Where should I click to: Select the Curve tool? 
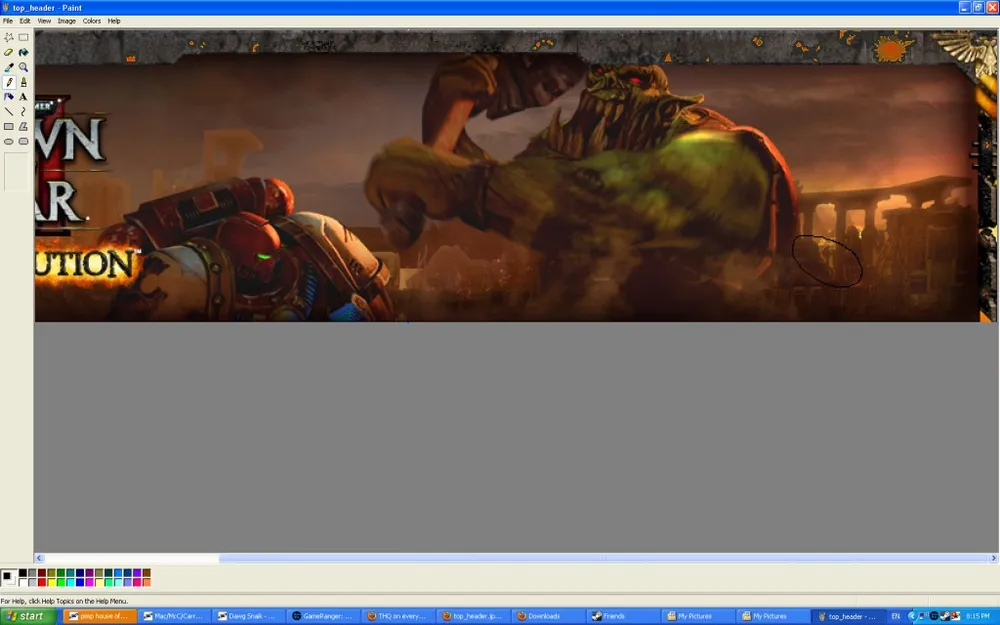pyautogui.click(x=24, y=112)
